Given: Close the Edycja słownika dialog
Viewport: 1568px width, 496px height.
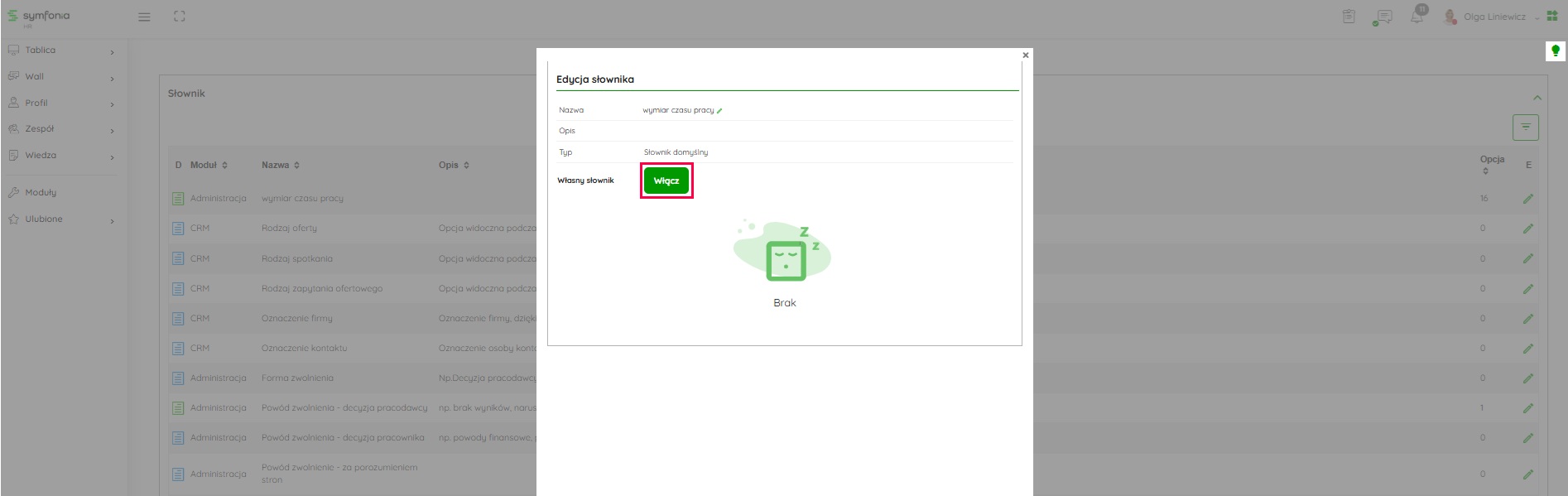Looking at the screenshot, I should tap(1026, 55).
